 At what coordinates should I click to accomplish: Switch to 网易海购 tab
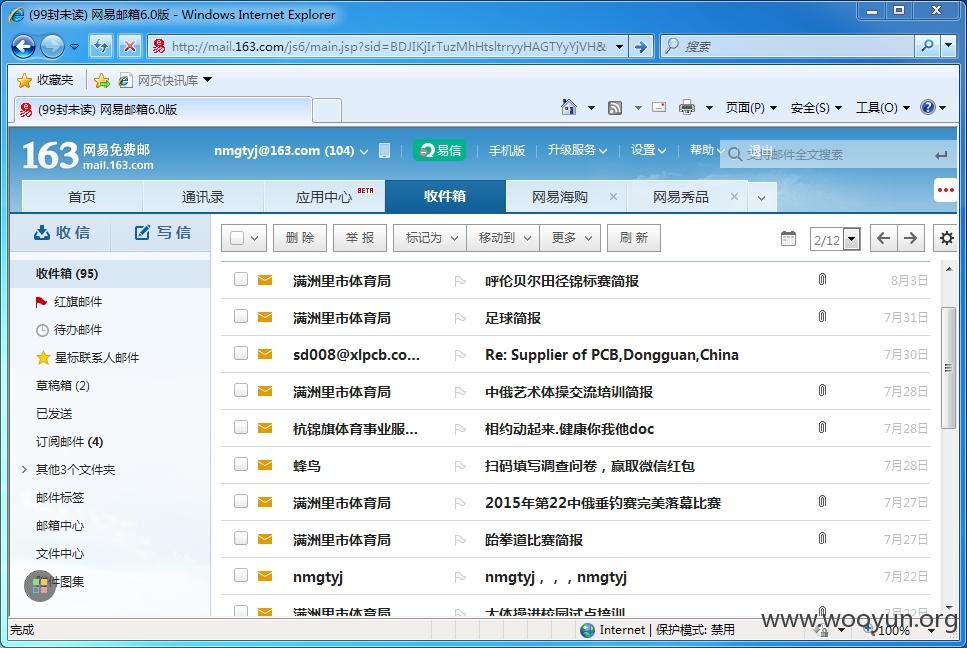(x=559, y=197)
